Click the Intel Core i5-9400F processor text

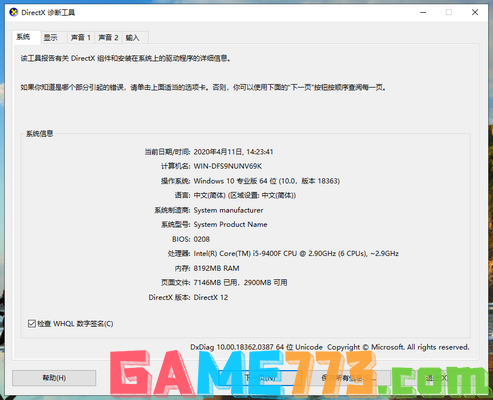click(296, 253)
